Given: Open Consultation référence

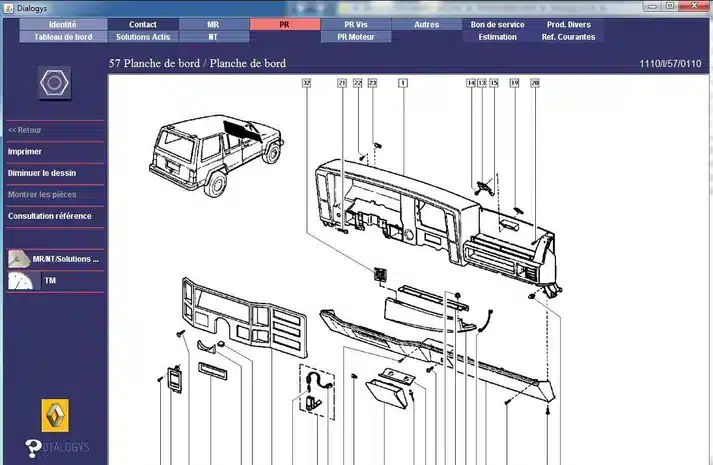Looking at the screenshot, I should pos(50,216).
